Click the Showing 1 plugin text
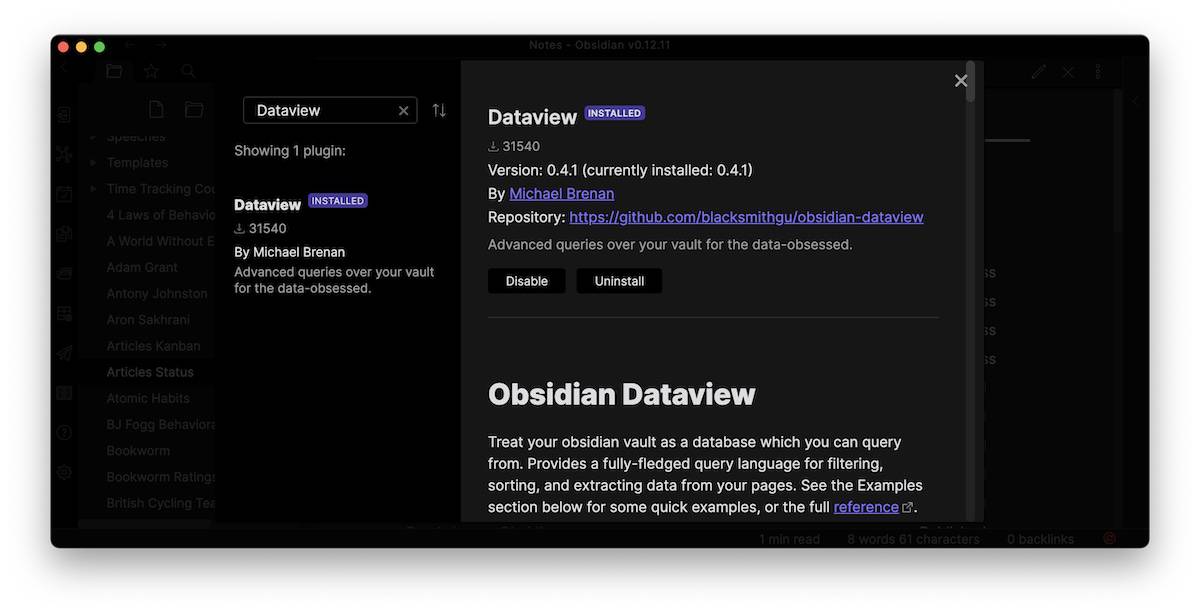This screenshot has height=615, width=1200. tap(290, 151)
